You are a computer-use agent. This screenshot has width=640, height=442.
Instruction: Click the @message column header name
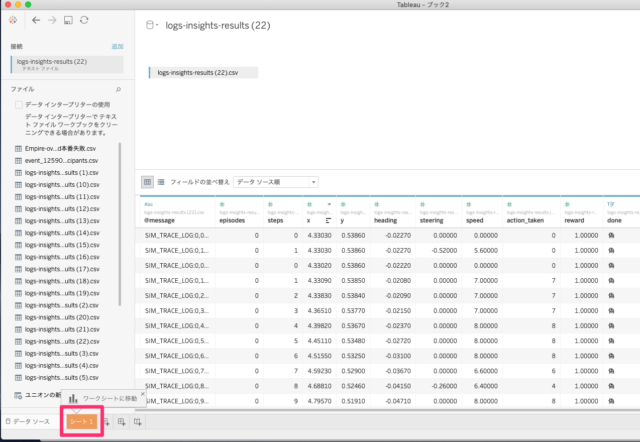159,220
